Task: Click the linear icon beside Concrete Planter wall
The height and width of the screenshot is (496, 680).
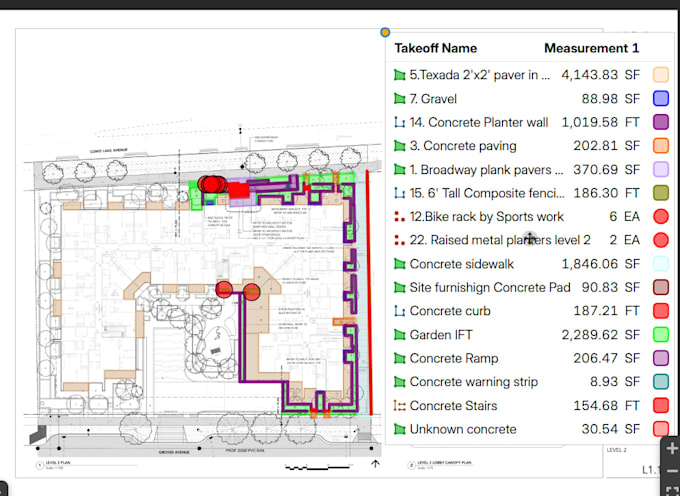Action: tap(399, 122)
